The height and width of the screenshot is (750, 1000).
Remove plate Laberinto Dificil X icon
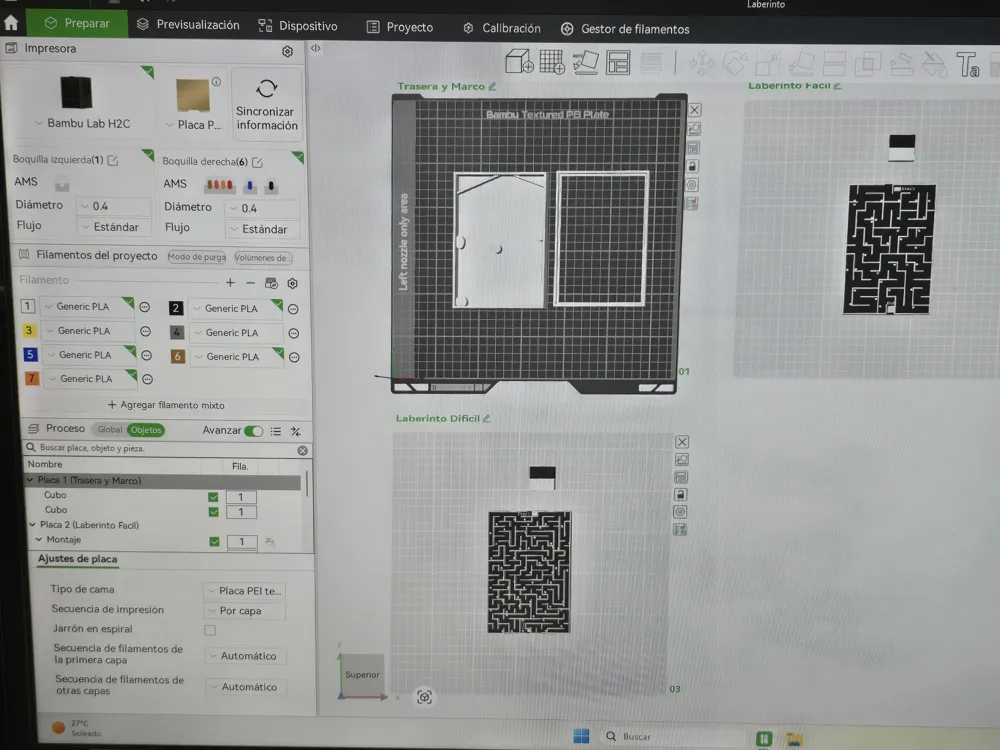tap(682, 441)
